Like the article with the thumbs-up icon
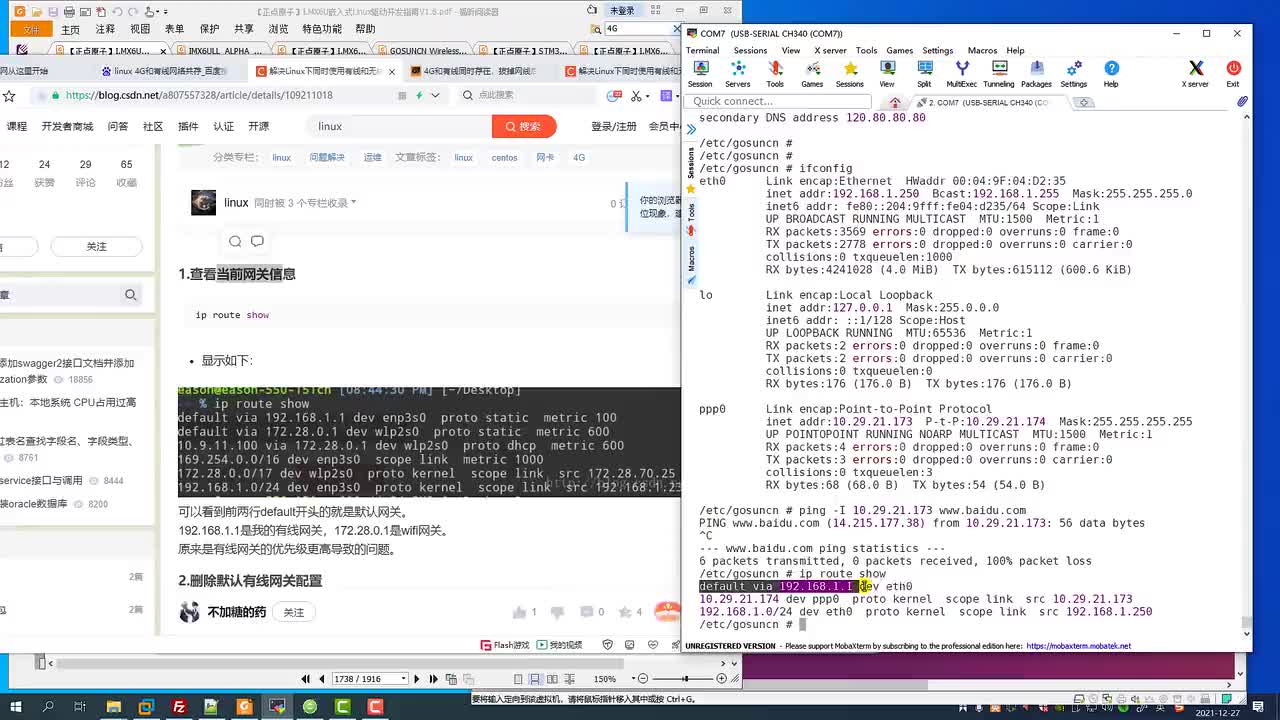 pyautogui.click(x=519, y=612)
